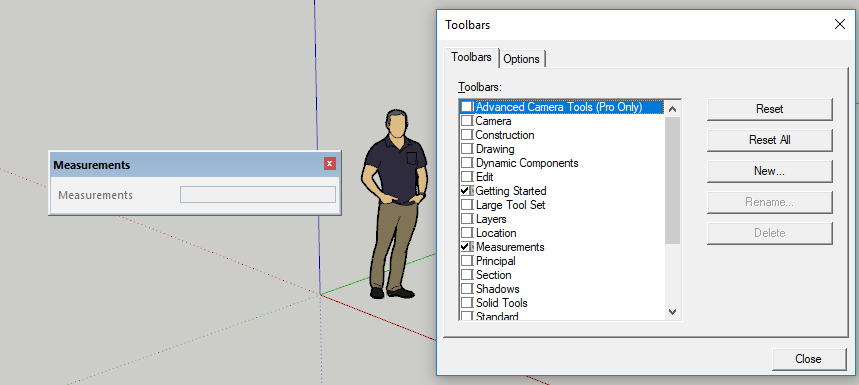
Task: Select 'Shadows' text in list
Action: point(497,289)
